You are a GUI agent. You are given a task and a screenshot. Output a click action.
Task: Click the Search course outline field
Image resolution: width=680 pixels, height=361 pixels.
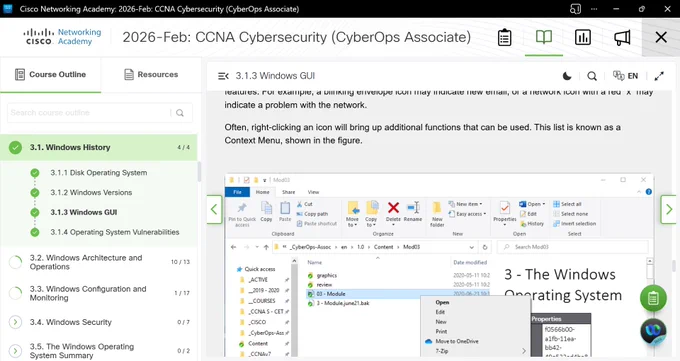click(89, 113)
